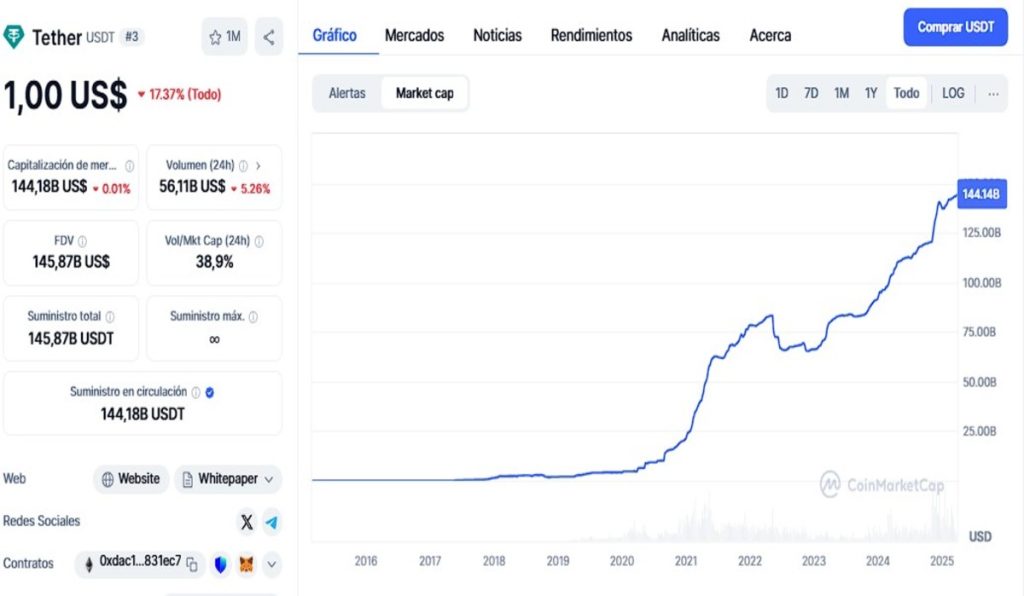Open the chart options ellipsis menu
The image size is (1024, 596).
click(x=993, y=92)
